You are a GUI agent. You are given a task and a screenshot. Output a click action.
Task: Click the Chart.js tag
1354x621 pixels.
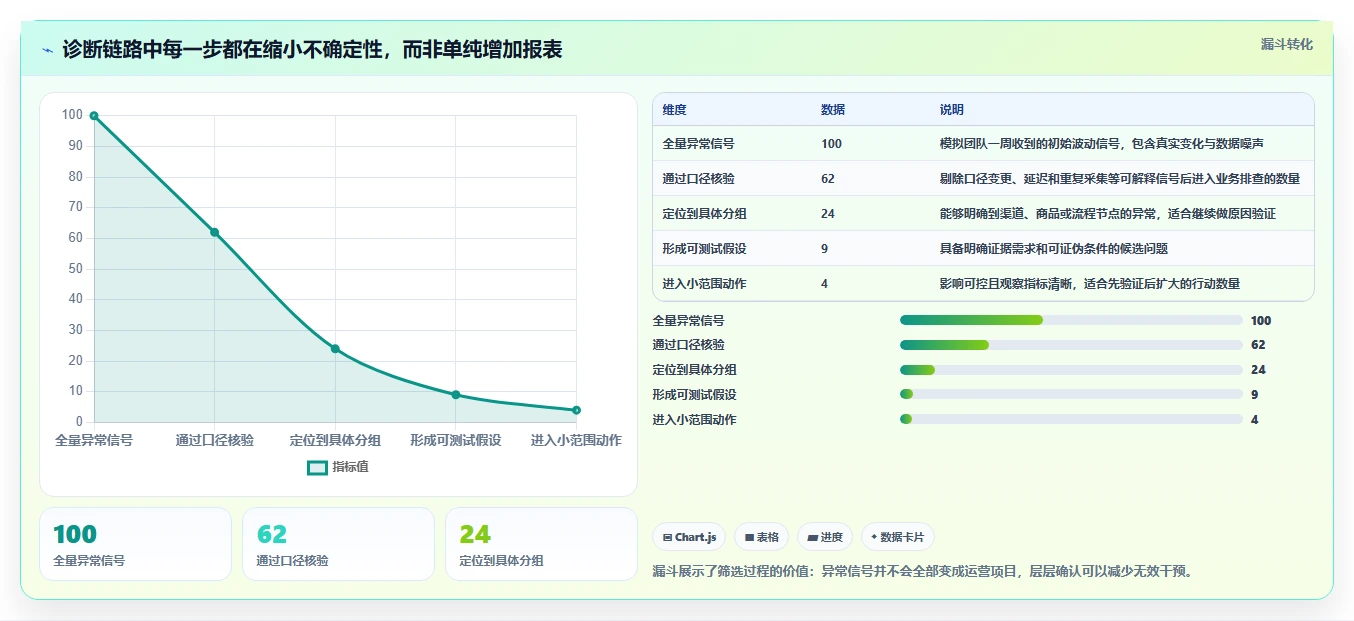(x=689, y=537)
